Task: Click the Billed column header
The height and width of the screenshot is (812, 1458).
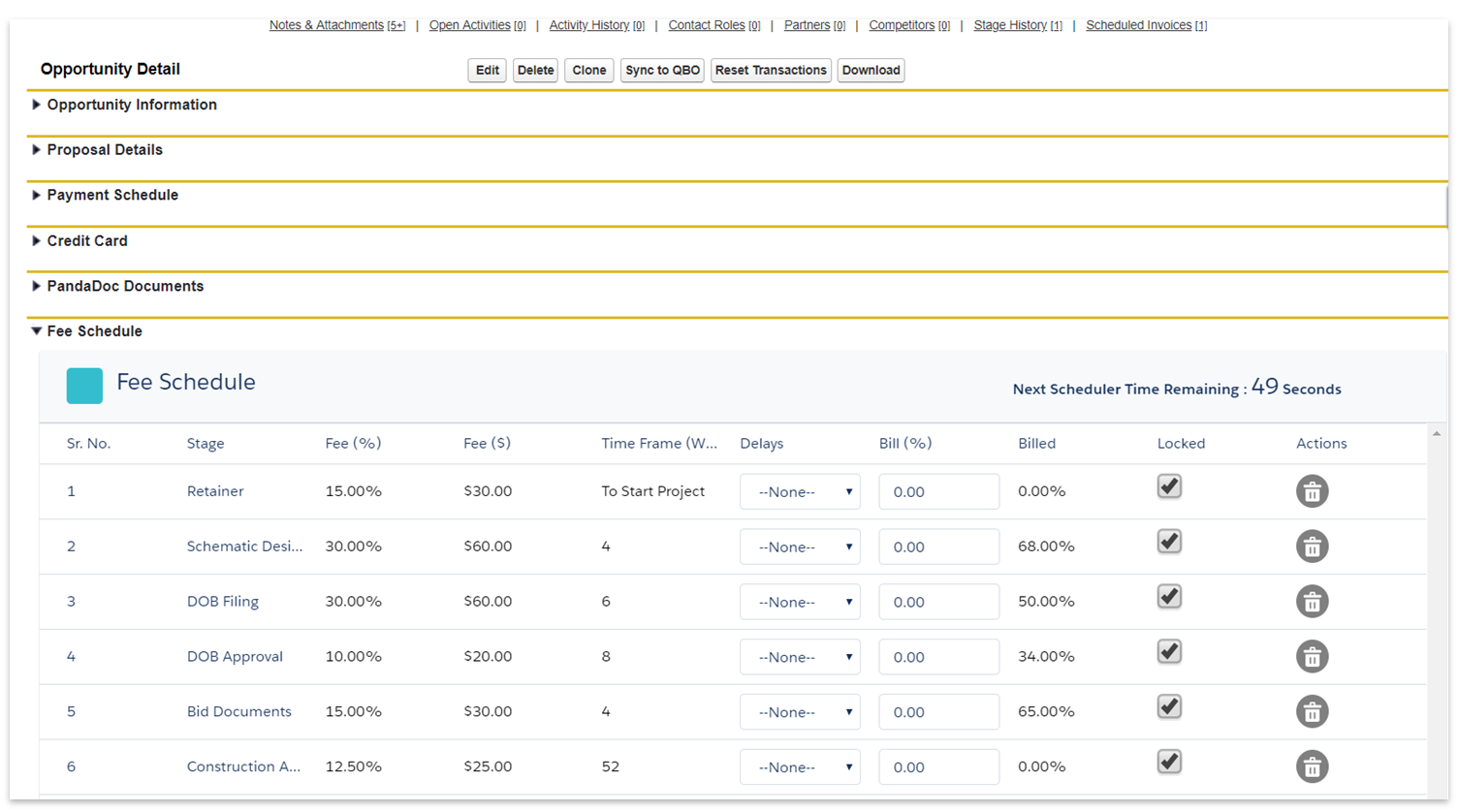Action: [x=1036, y=444]
